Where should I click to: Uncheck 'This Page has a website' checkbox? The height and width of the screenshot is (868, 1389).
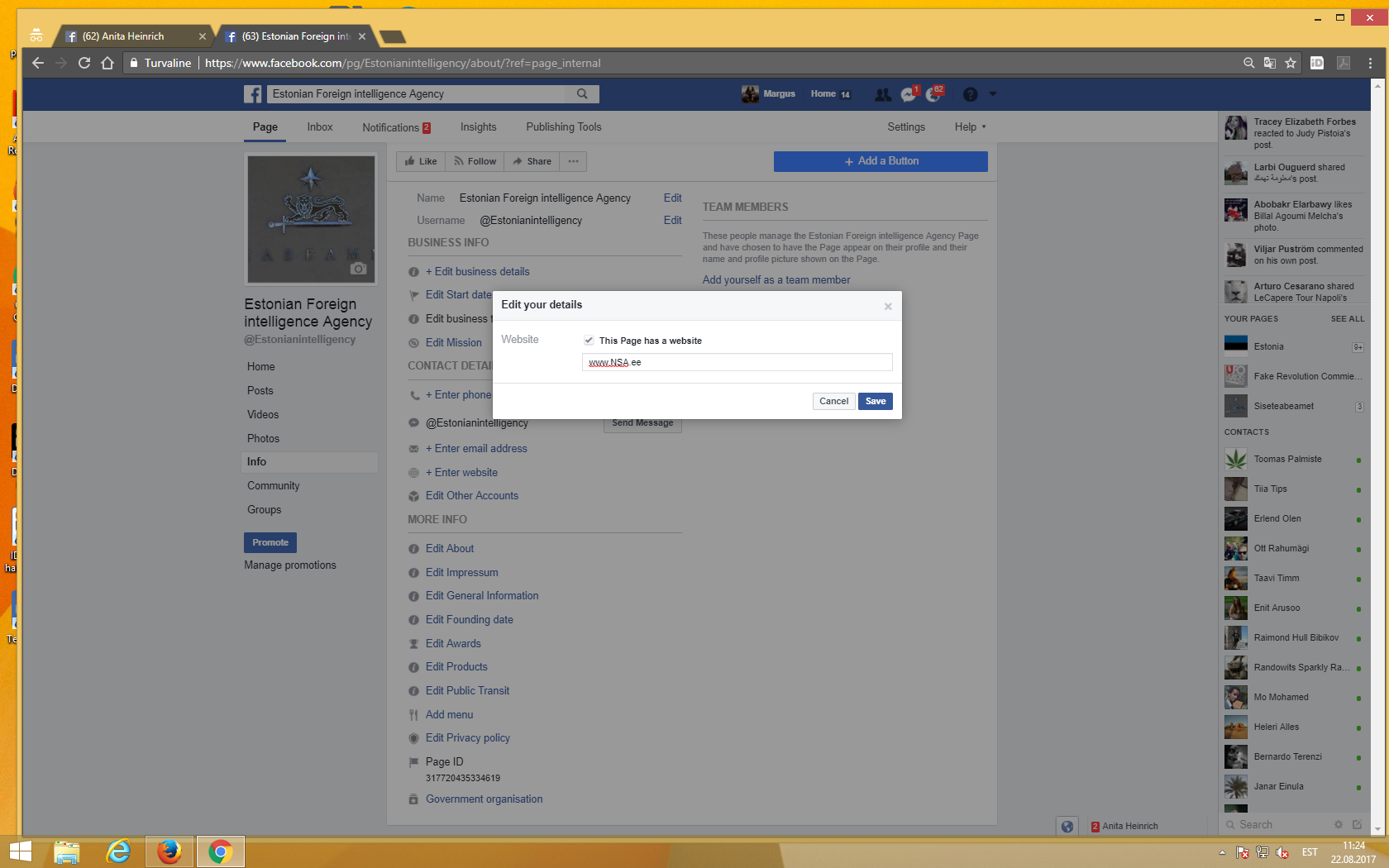(589, 340)
